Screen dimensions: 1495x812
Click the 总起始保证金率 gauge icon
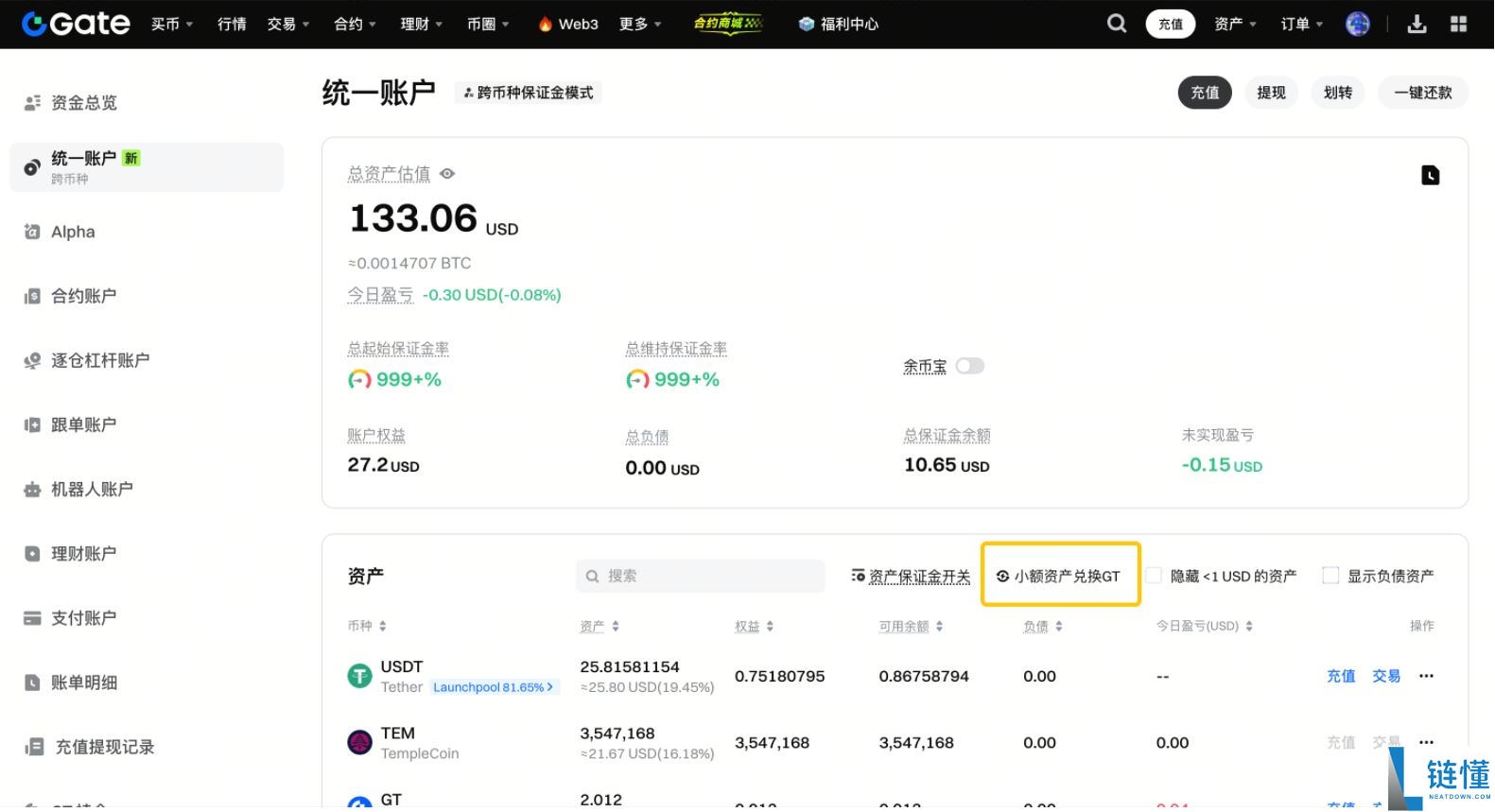click(359, 379)
